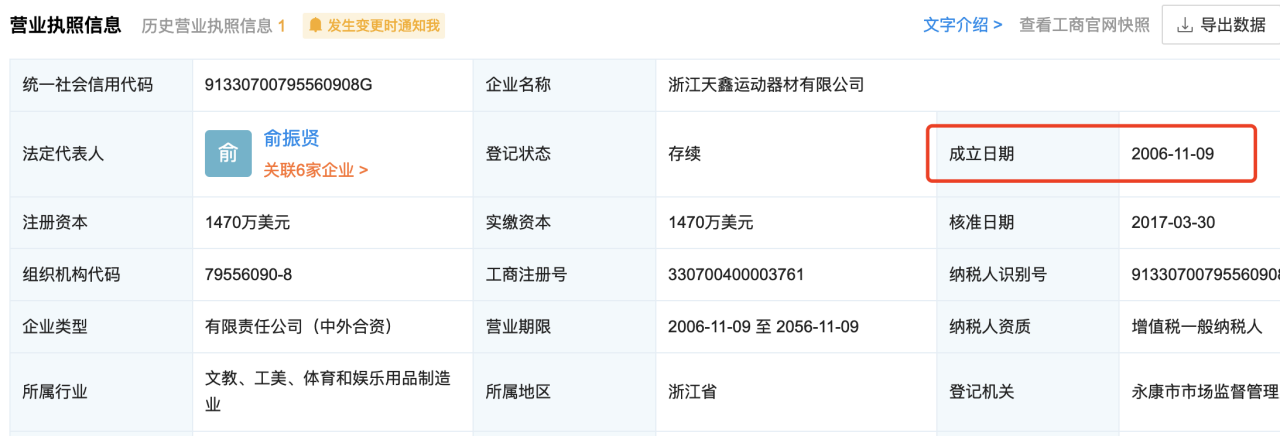
Task: Click the 所属地区 value 浙江省
Action: click(x=692, y=392)
